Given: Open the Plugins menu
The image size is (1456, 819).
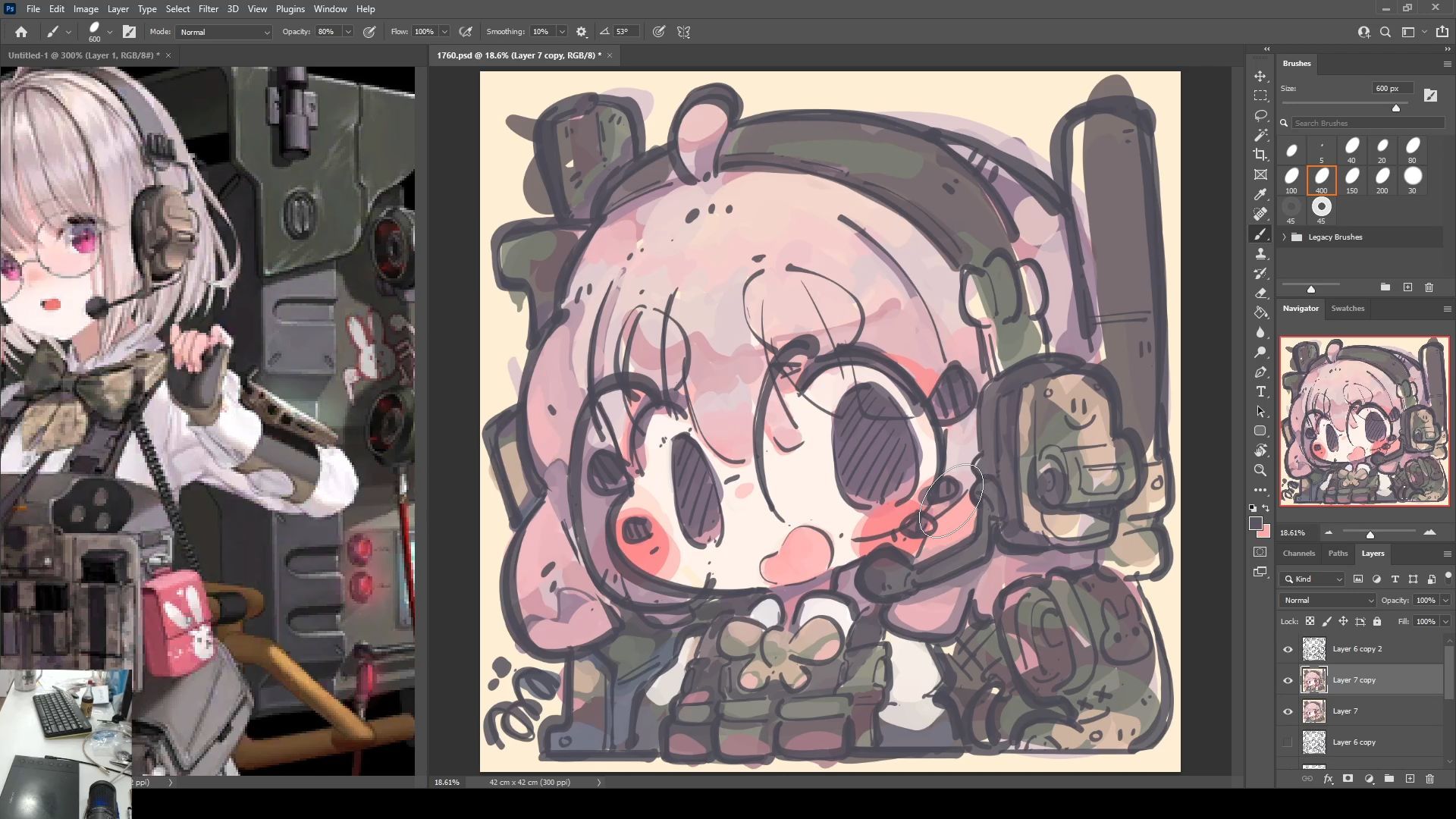Looking at the screenshot, I should pos(290,9).
